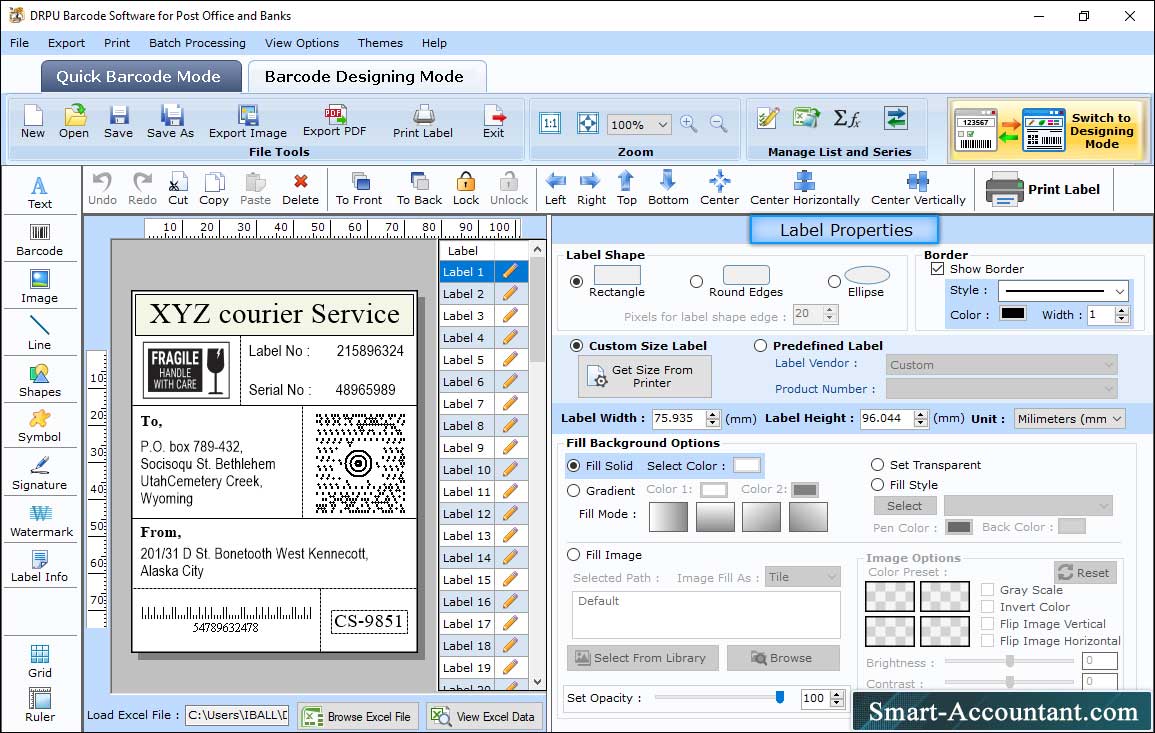The image size is (1155, 733).
Task: Export the label as PDF
Action: (x=334, y=122)
